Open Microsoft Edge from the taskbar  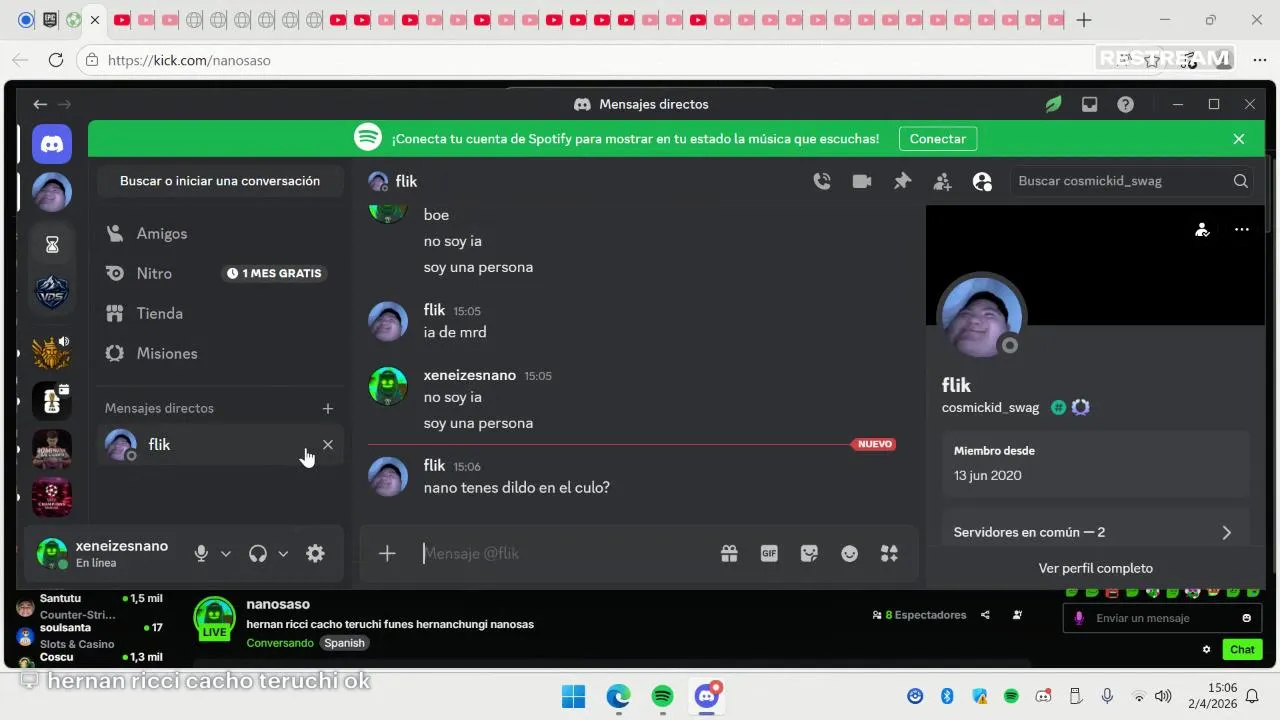(618, 696)
